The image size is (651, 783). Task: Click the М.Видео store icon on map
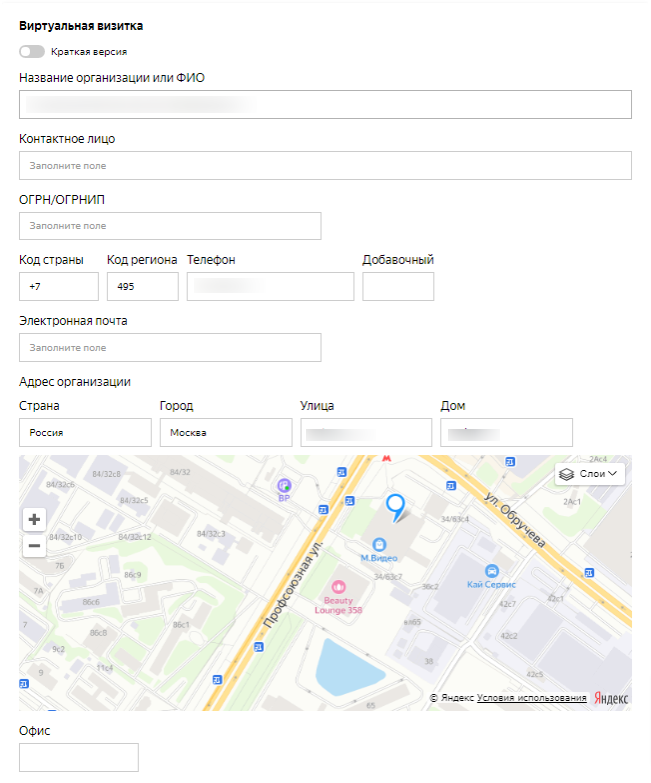[379, 543]
